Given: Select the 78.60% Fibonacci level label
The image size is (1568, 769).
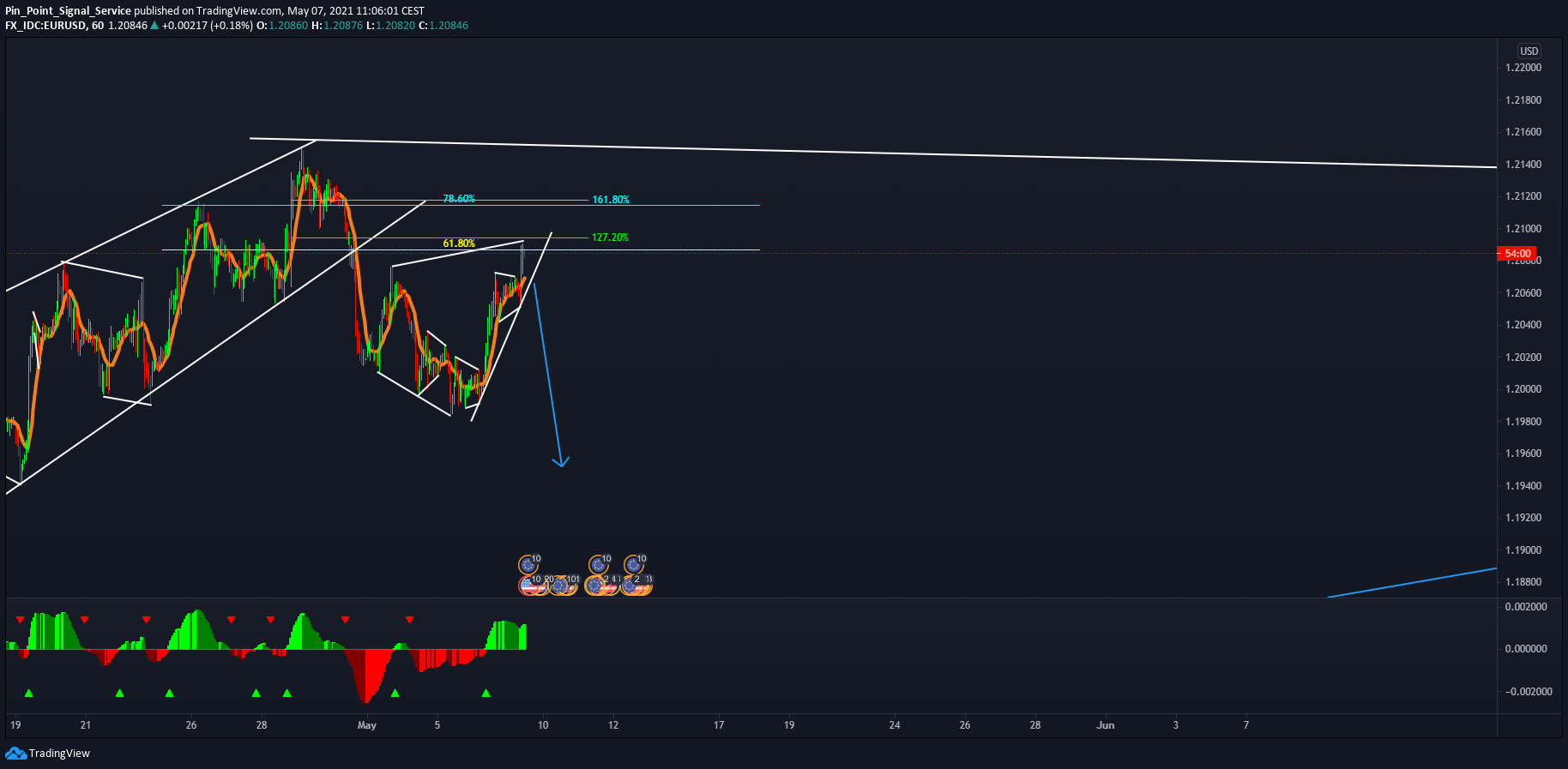Looking at the screenshot, I should 459,199.
